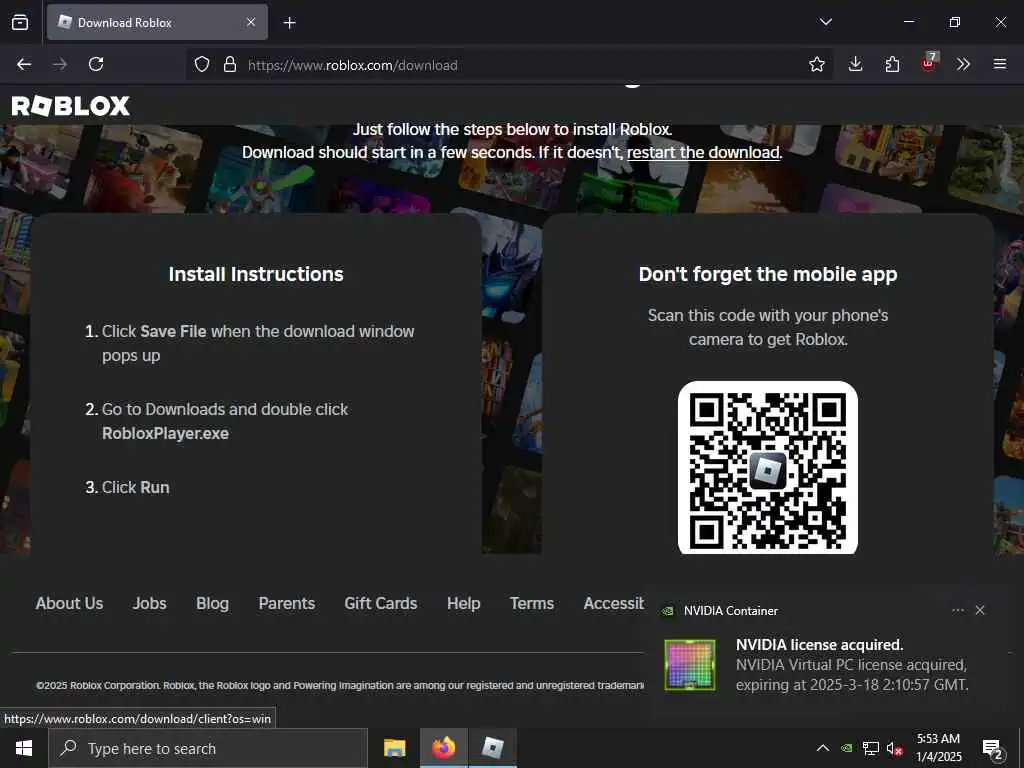This screenshot has height=768, width=1024.
Task: Go forward one page
Action: pyautogui.click(x=60, y=64)
